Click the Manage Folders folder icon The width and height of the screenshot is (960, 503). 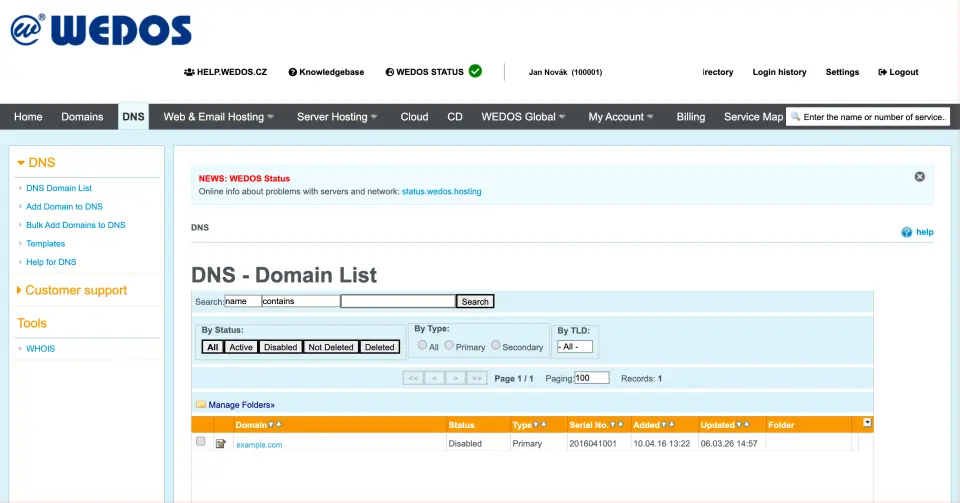click(x=201, y=405)
